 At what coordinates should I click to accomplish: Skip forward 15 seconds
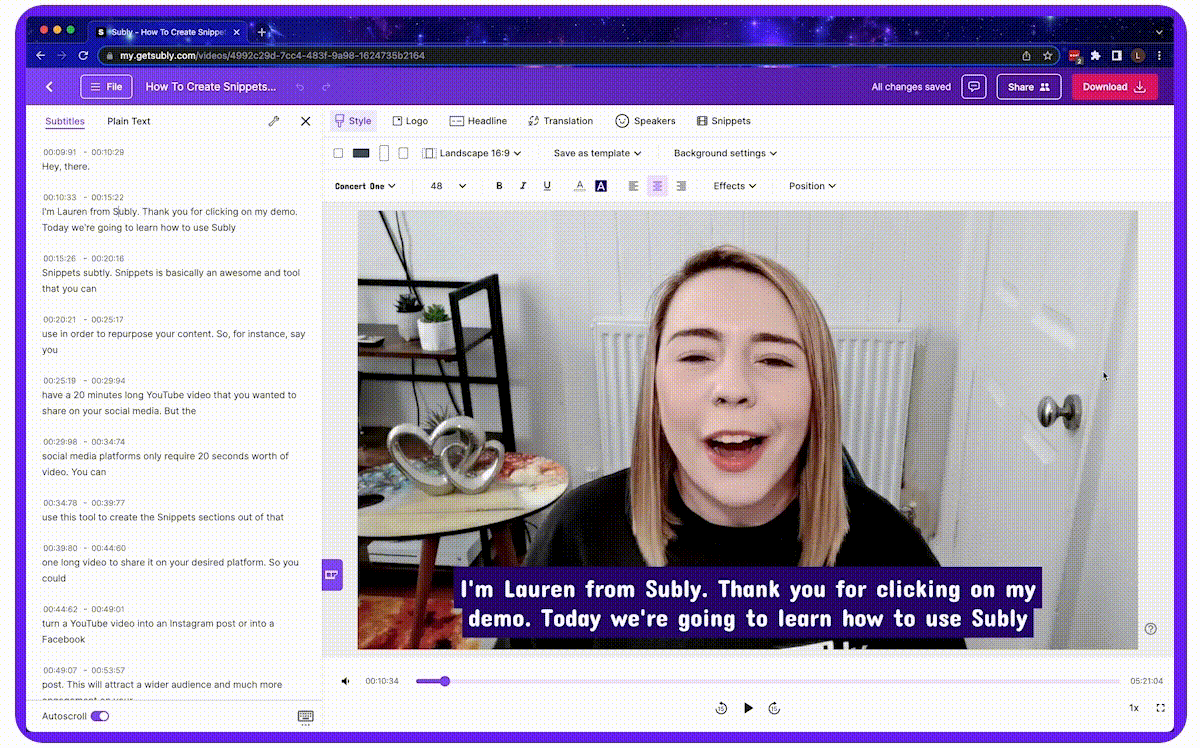(774, 708)
